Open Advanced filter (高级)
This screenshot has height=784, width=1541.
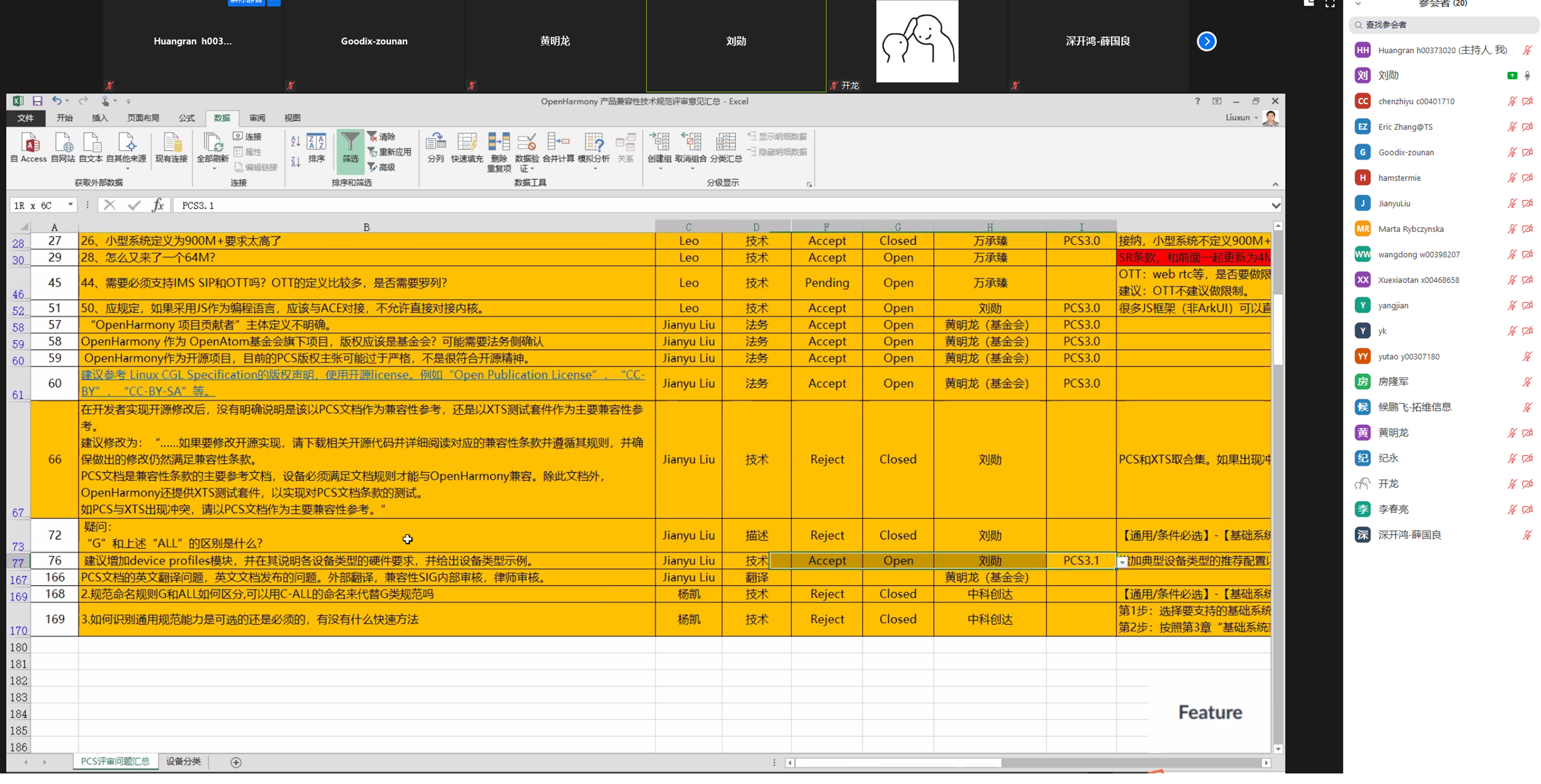click(382, 168)
